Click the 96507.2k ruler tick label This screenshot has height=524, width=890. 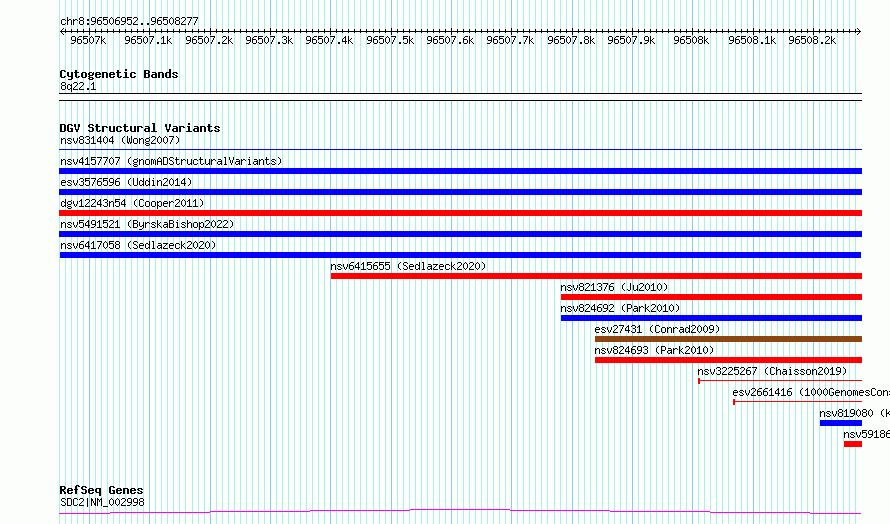[209, 40]
